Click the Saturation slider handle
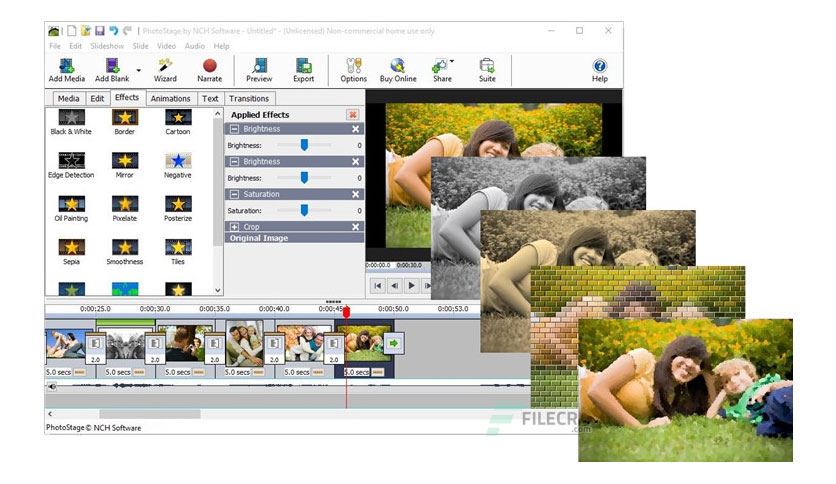 [304, 210]
